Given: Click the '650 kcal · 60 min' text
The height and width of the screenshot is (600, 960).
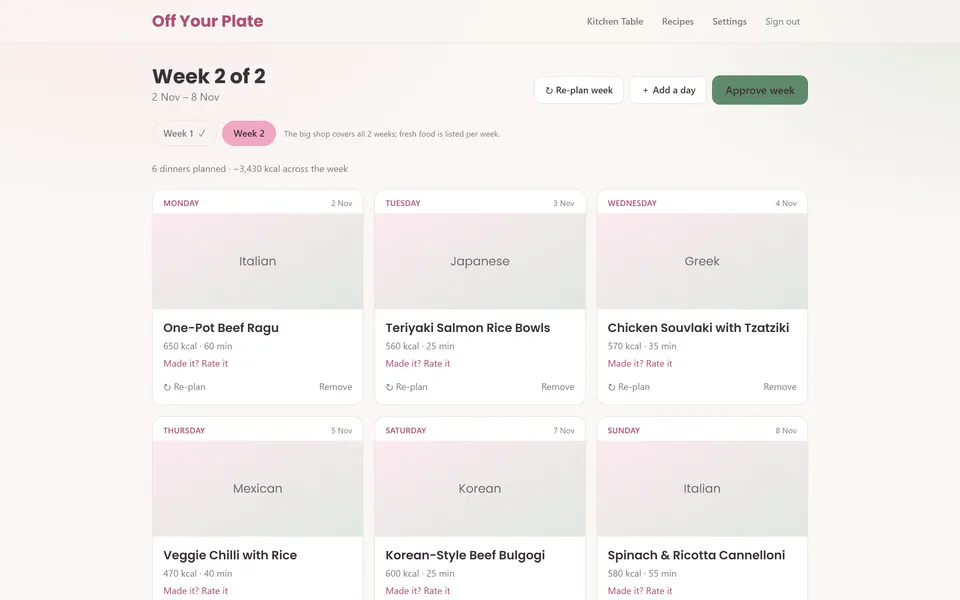Looking at the screenshot, I should click(198, 346).
